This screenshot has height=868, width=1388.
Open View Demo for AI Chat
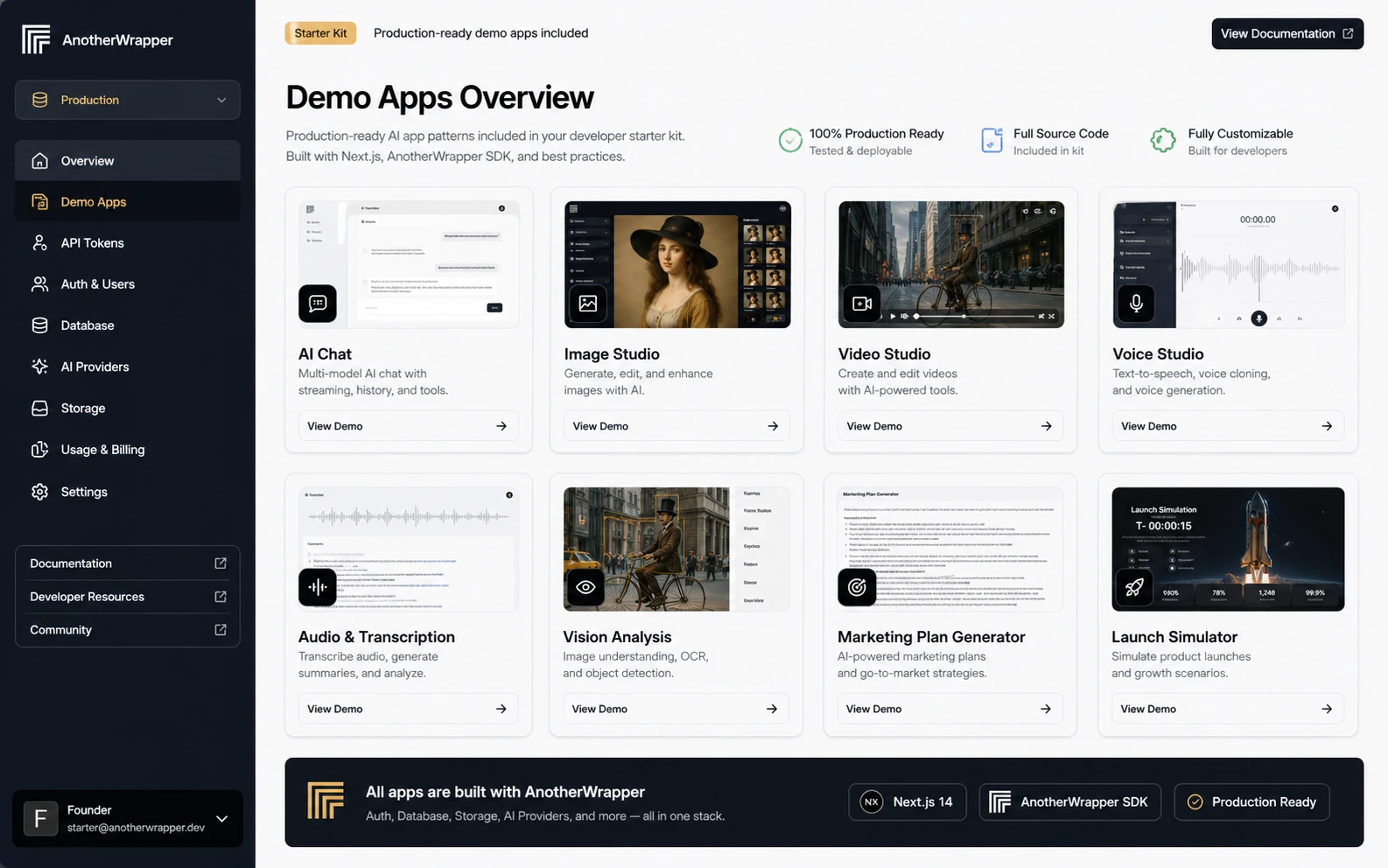coord(408,426)
